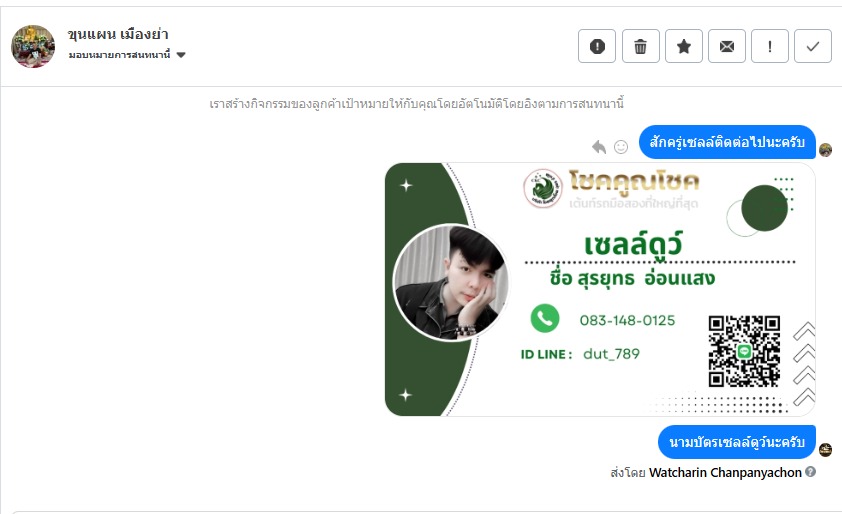Expand the assign conversation dropdown arrow

tap(181, 55)
